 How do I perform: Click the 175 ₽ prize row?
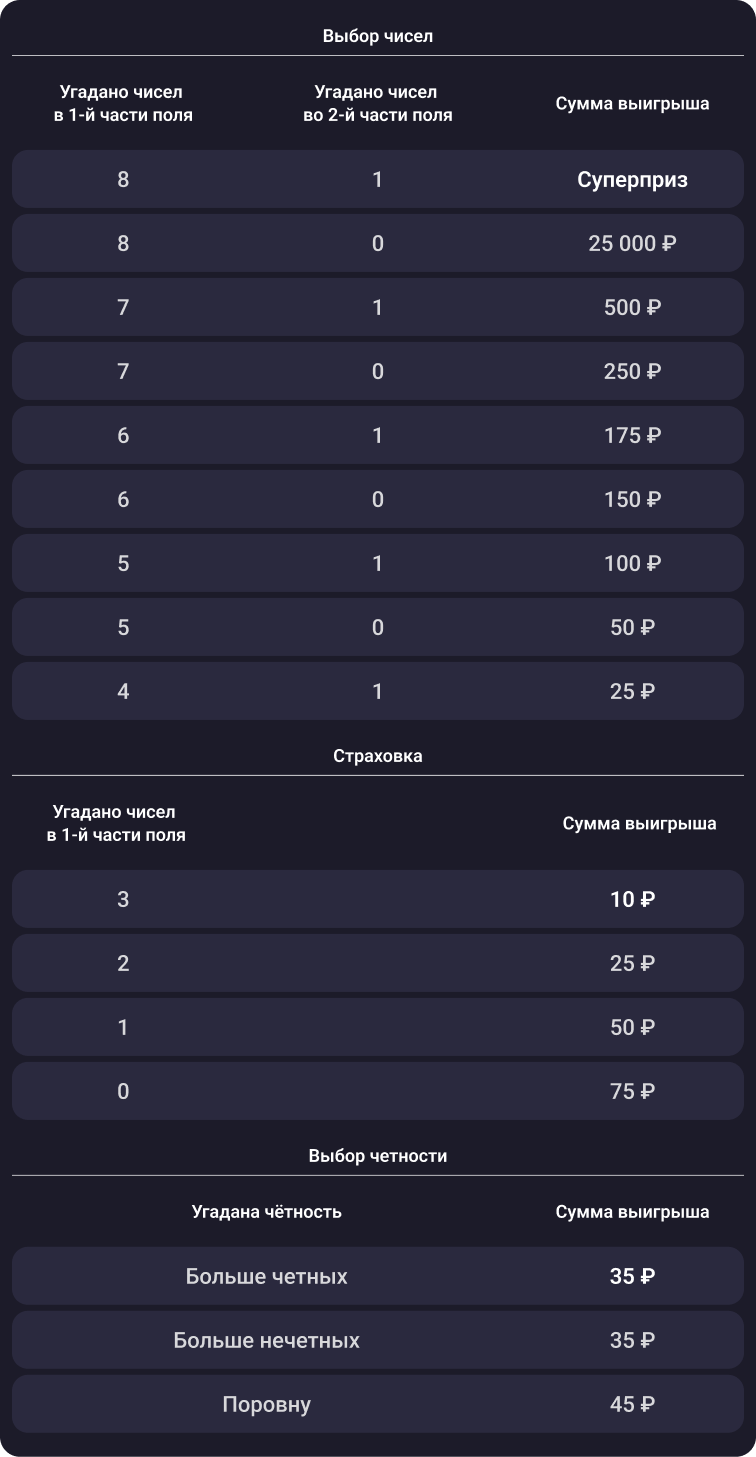point(378,436)
